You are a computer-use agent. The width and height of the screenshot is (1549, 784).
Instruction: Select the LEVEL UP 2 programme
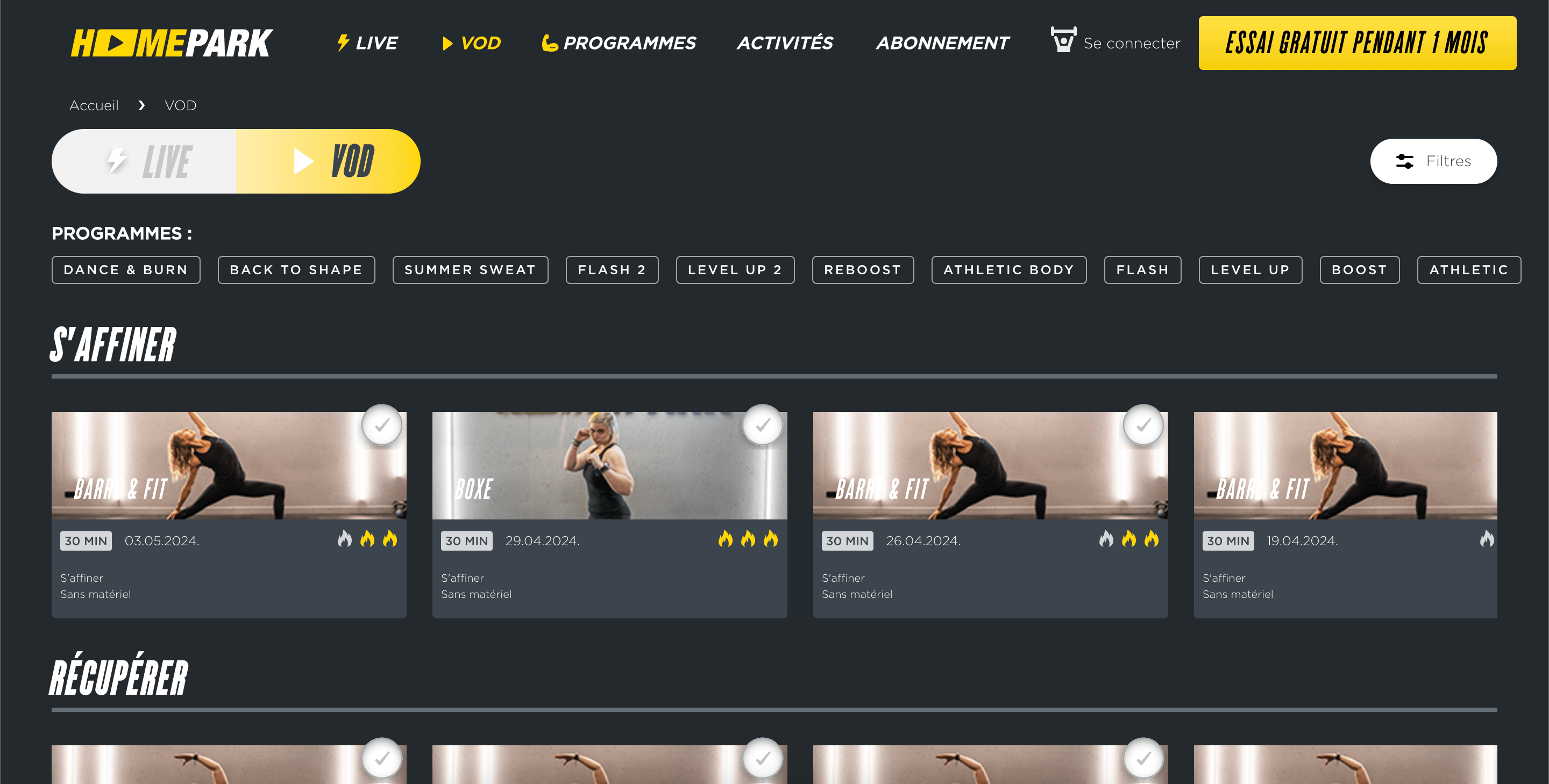(x=735, y=270)
